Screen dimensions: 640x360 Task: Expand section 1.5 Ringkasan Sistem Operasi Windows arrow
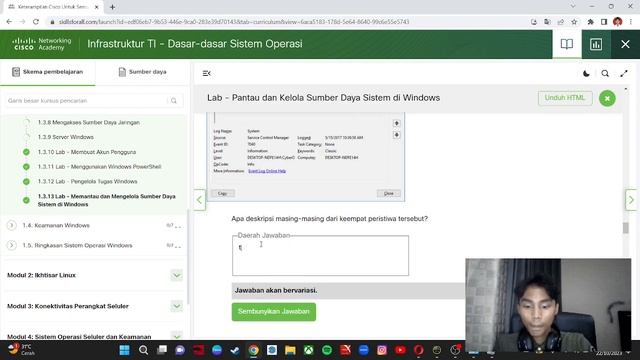tap(12, 245)
